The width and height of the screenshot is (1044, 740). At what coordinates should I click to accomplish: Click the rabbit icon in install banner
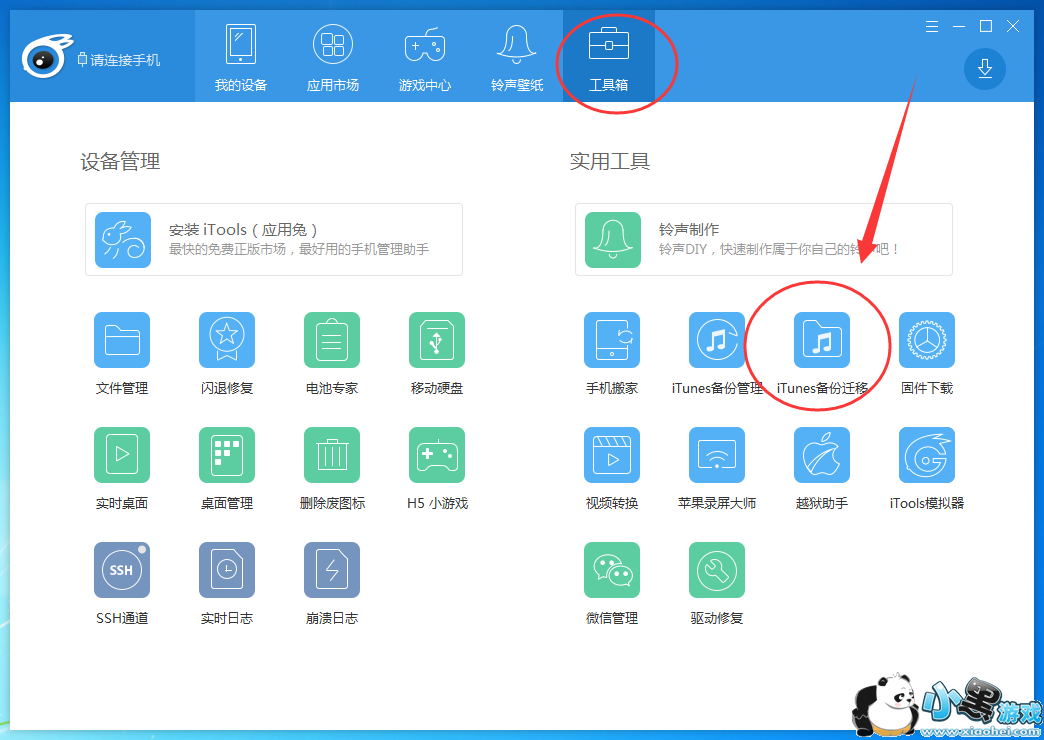click(123, 240)
